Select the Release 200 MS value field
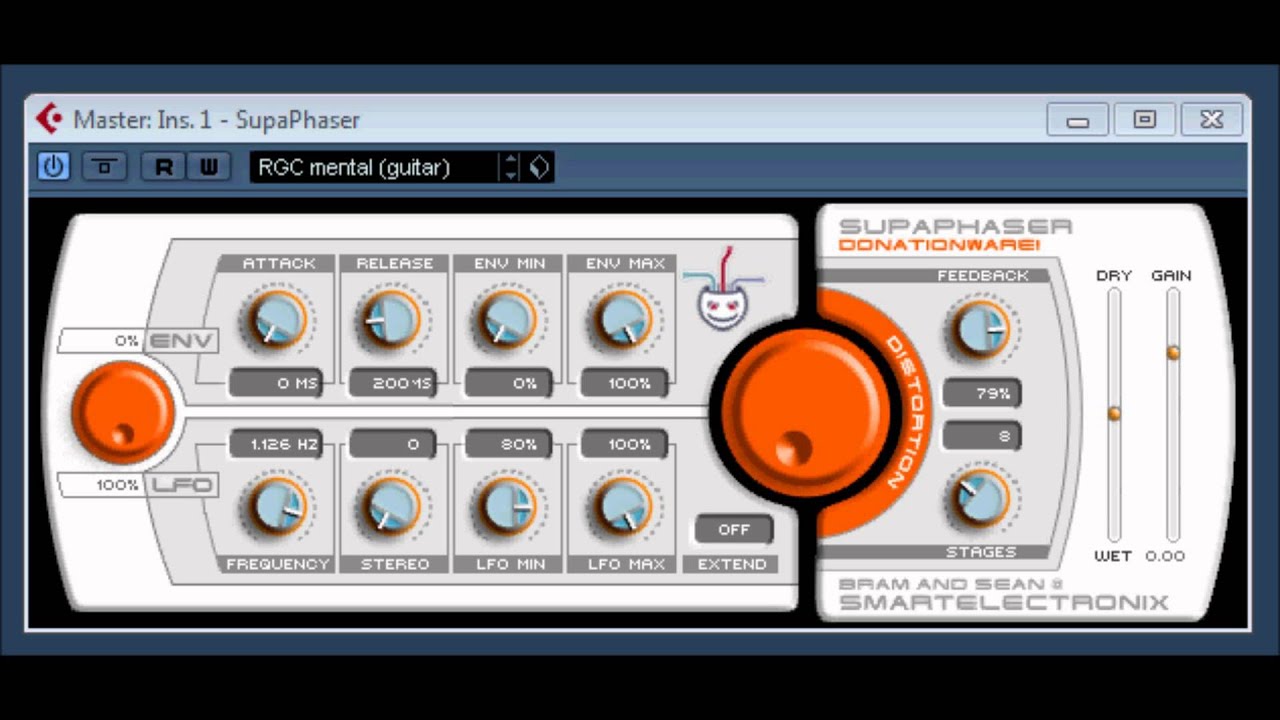1280x720 pixels. coord(392,384)
